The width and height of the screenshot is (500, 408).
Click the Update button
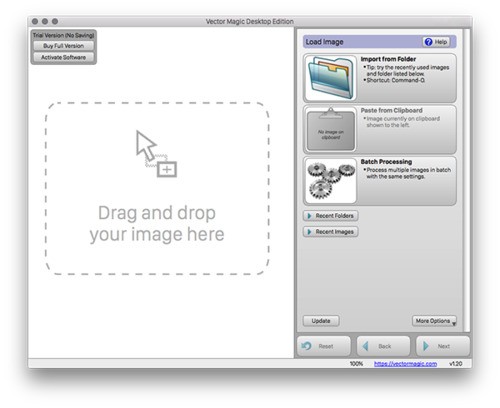(x=321, y=321)
